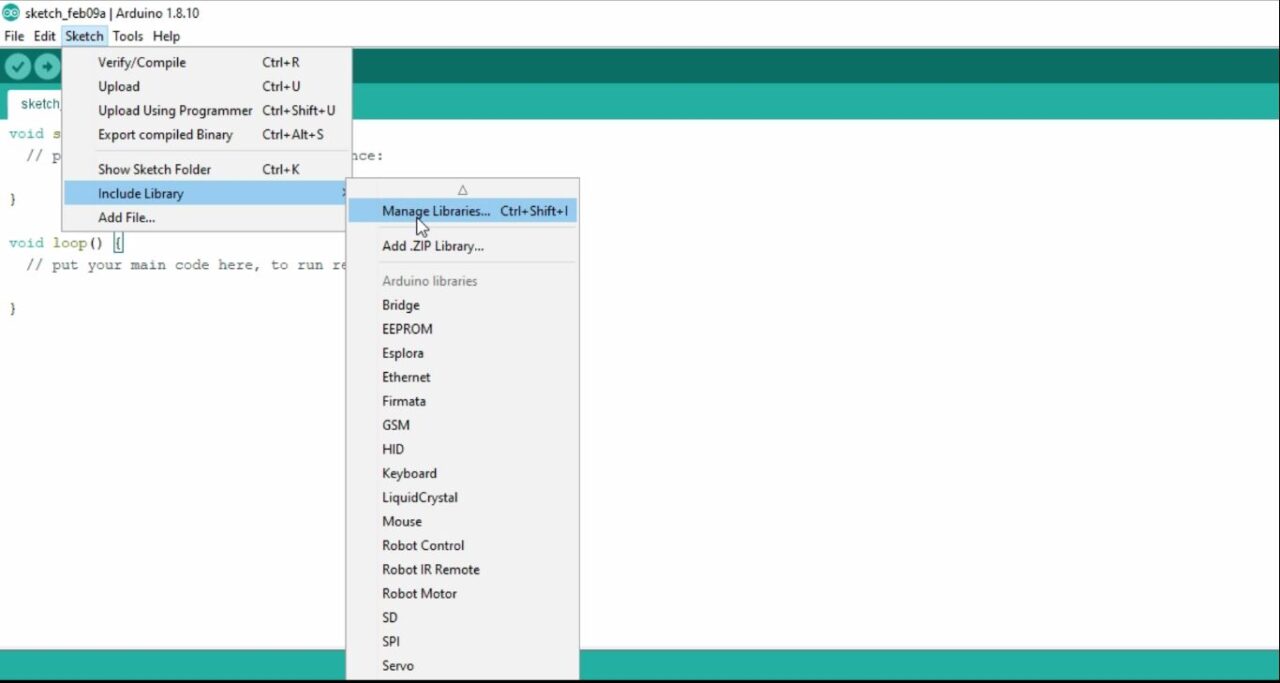Include the Keyboard library
Screen dimensions: 1280x683
click(x=462, y=473)
